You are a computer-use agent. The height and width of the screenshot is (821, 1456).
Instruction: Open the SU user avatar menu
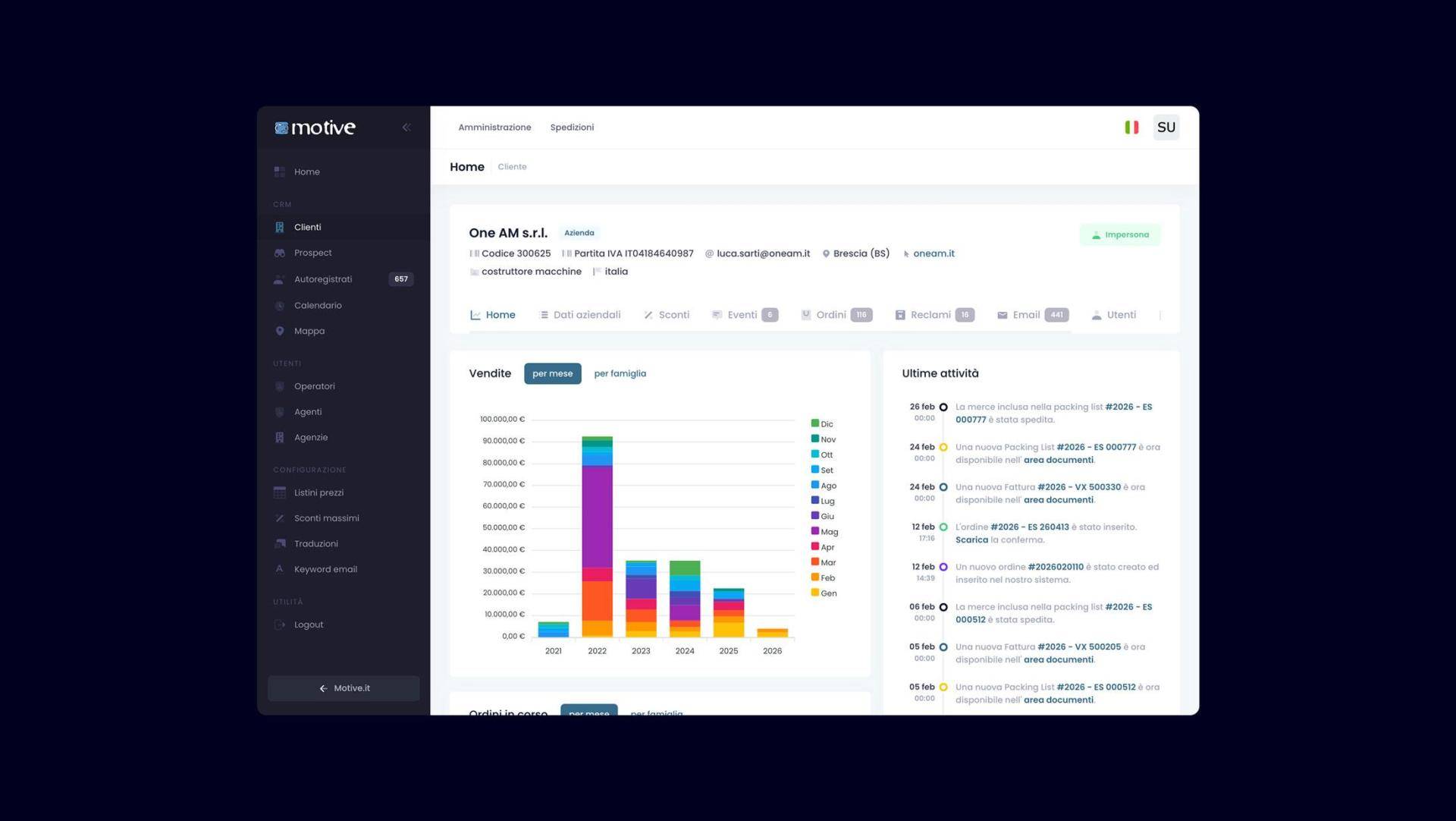tap(1166, 127)
